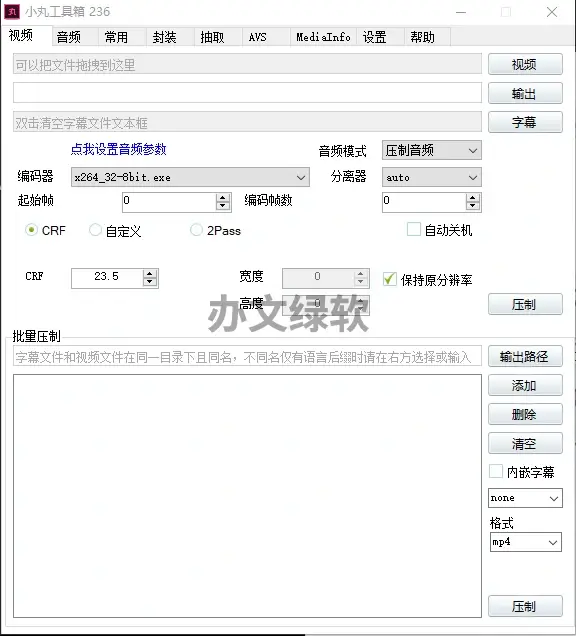Click the 小丸工具箱 app icon in title bar
Screen dimensions: 576x636
point(12,12)
